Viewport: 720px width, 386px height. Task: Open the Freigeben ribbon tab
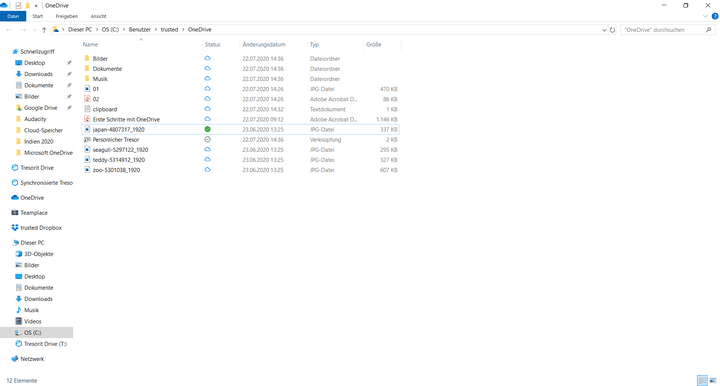coord(67,16)
